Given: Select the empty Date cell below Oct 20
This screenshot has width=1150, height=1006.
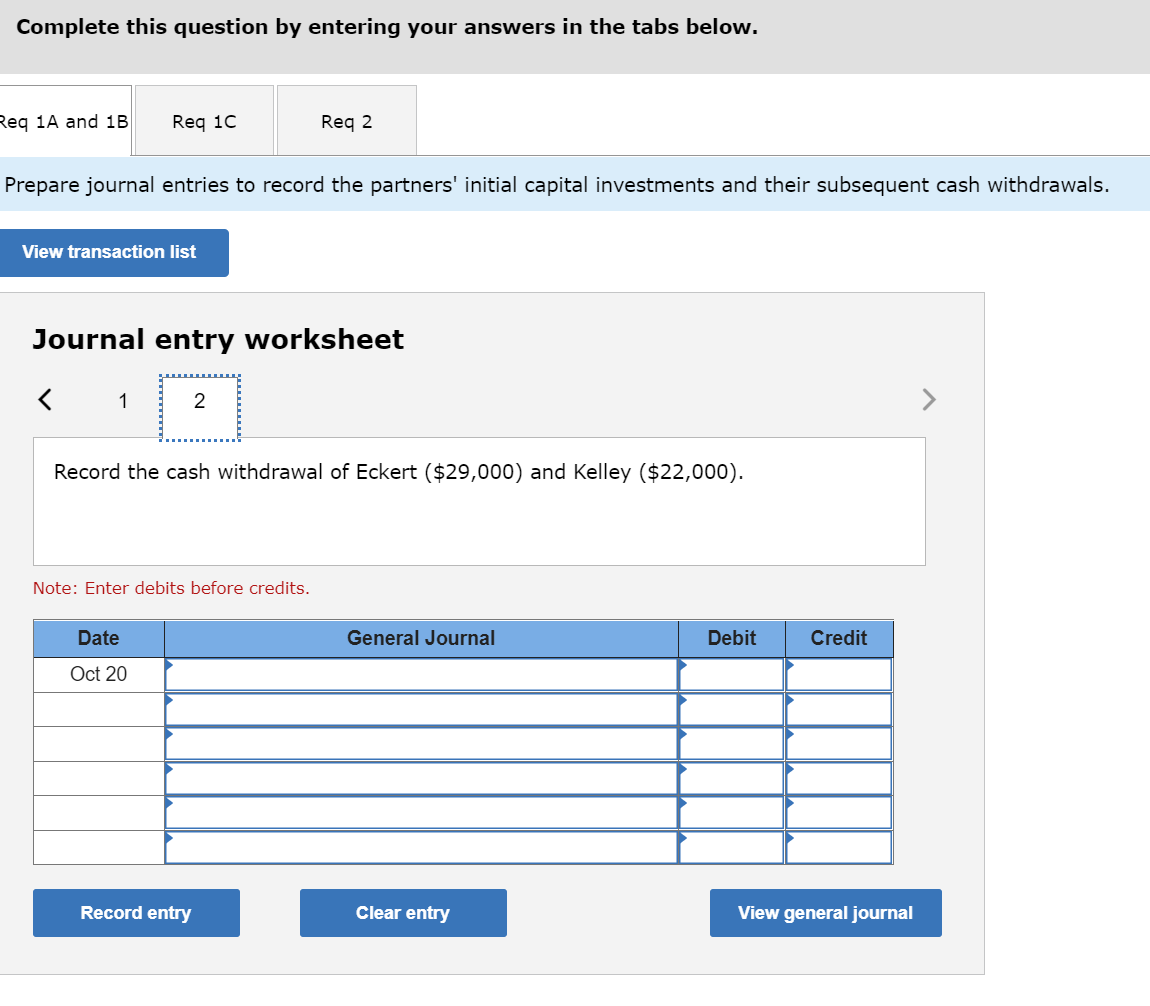Looking at the screenshot, I should (98, 709).
